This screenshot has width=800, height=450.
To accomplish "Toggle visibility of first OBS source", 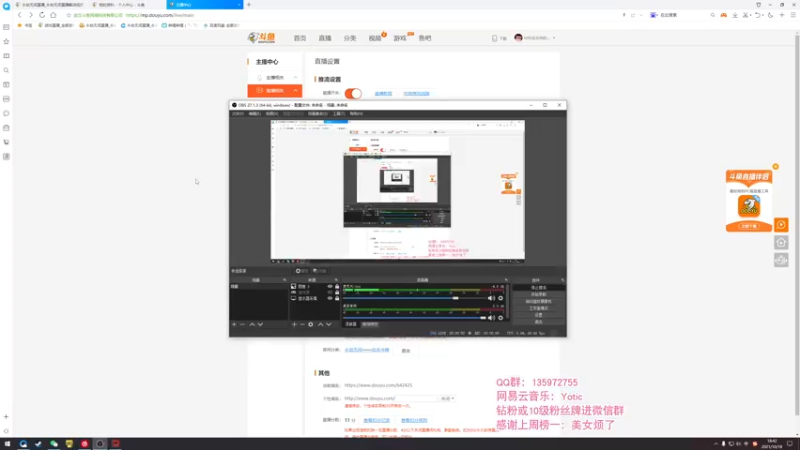I will tap(330, 287).
